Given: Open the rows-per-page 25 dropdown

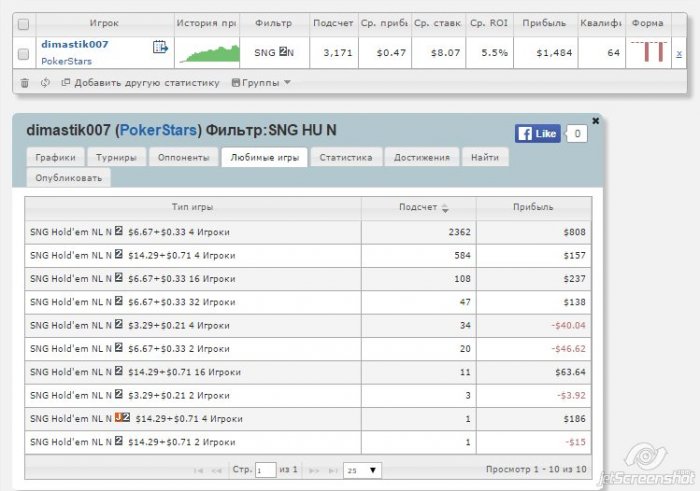Looking at the screenshot, I should point(362,470).
